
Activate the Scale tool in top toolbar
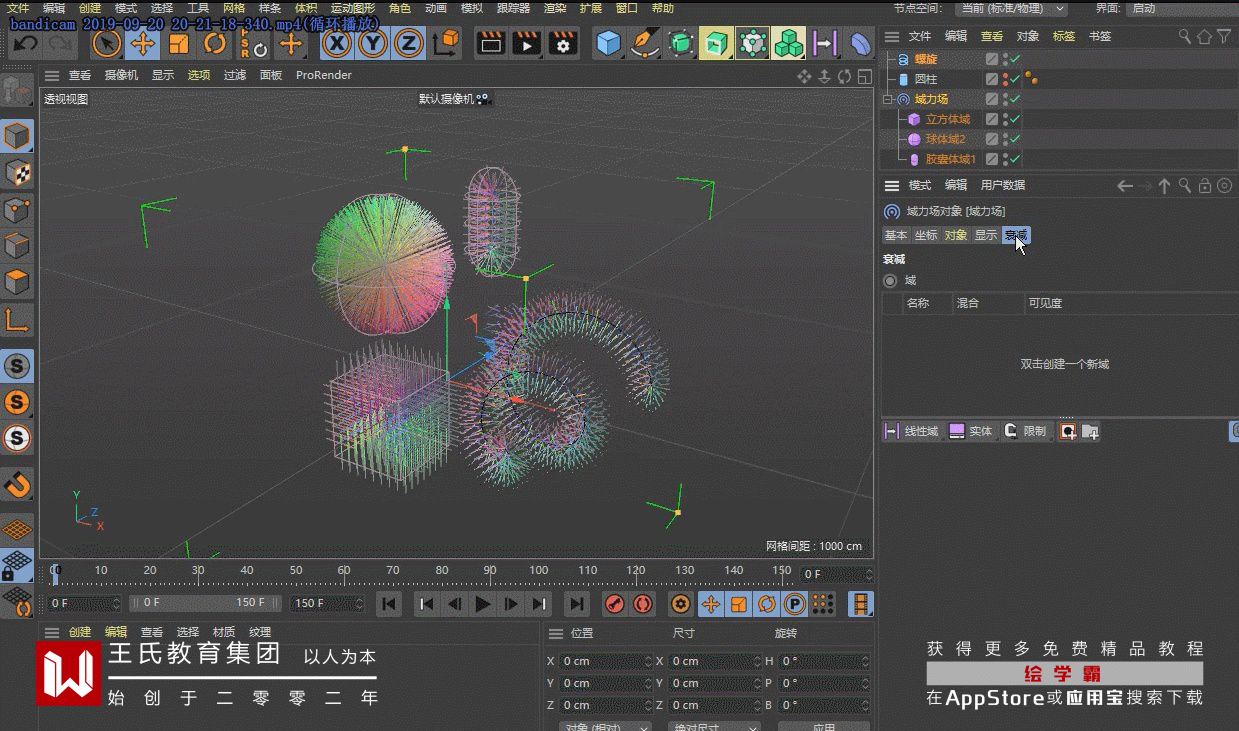click(x=179, y=44)
